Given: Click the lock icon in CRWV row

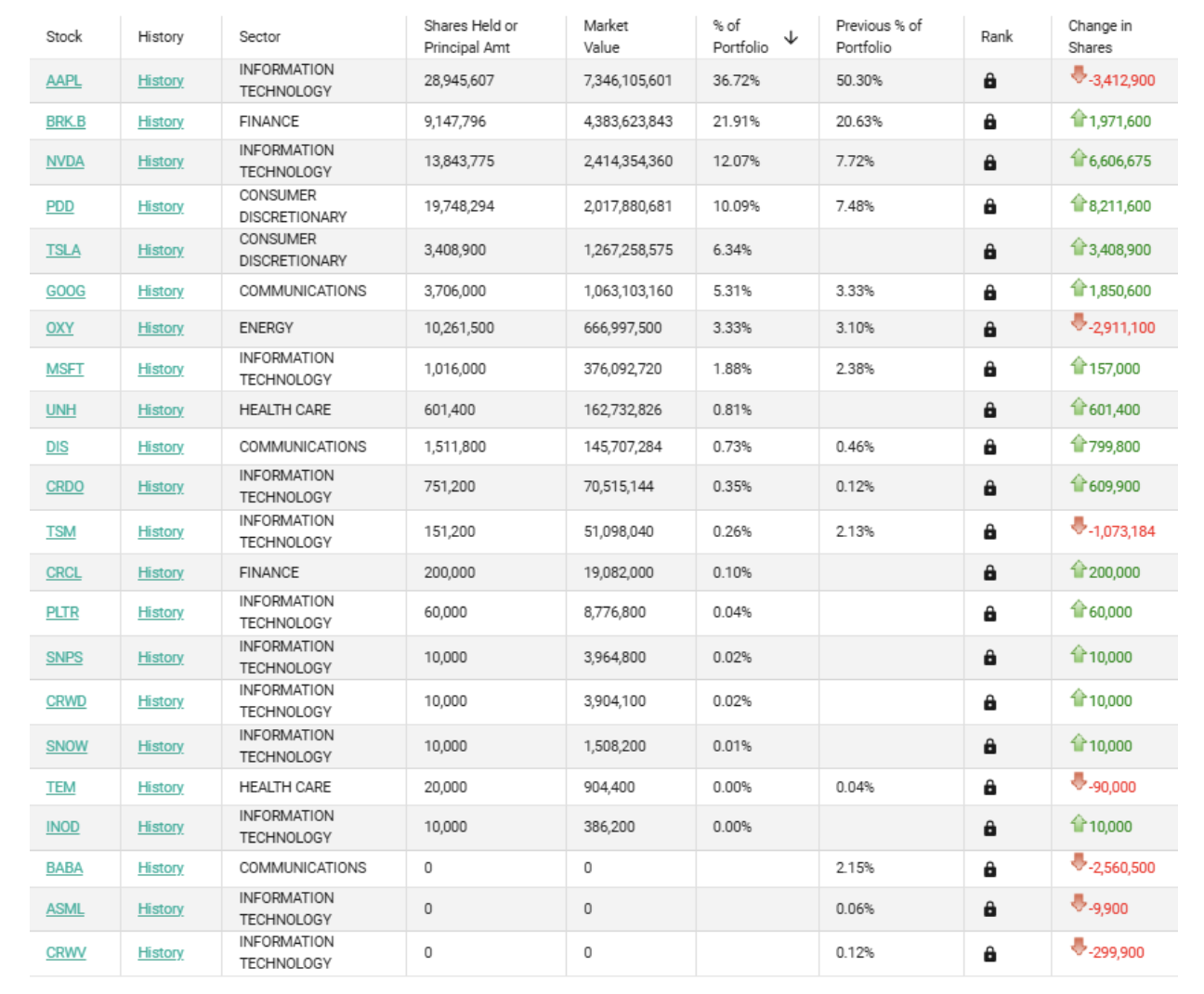Looking at the screenshot, I should point(989,954).
